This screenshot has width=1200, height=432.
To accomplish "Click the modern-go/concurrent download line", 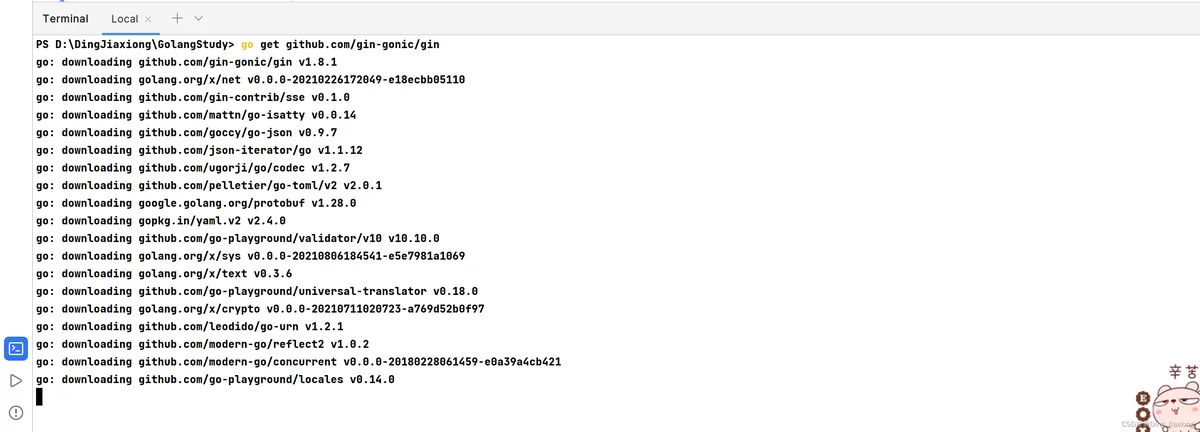I will (297, 362).
